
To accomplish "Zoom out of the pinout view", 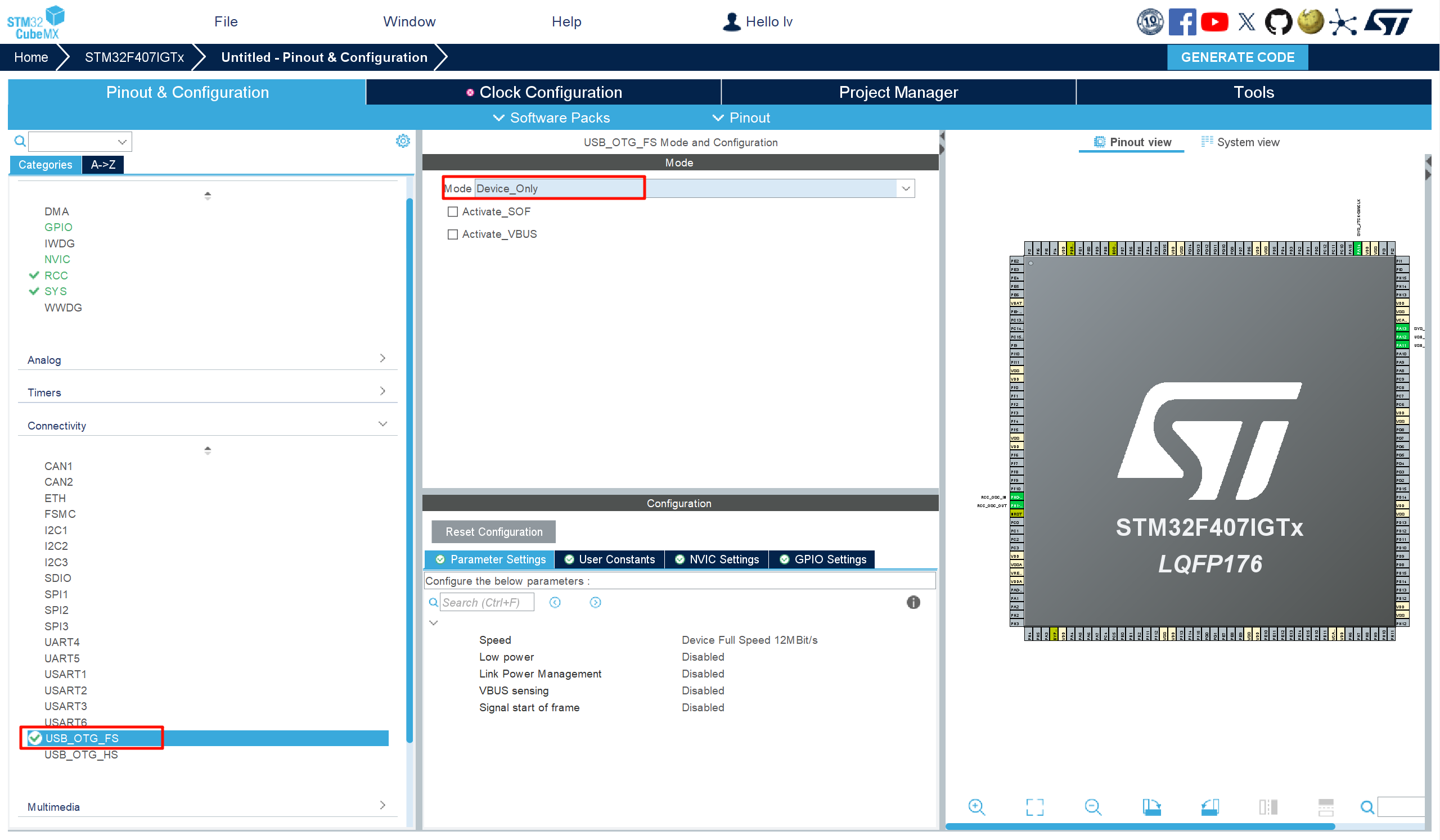I will point(1093,807).
